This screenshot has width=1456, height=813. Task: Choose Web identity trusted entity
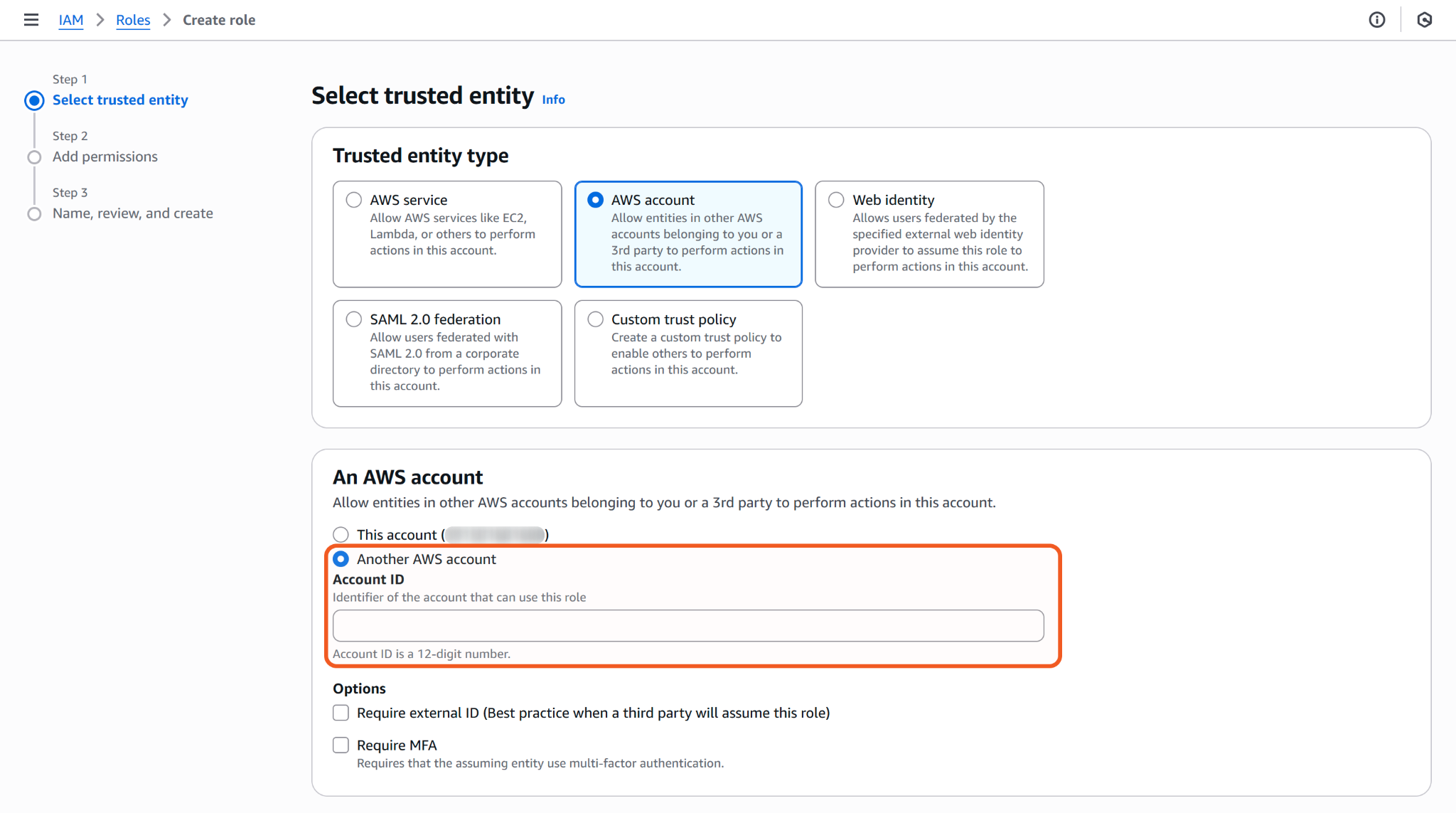pyautogui.click(x=837, y=200)
